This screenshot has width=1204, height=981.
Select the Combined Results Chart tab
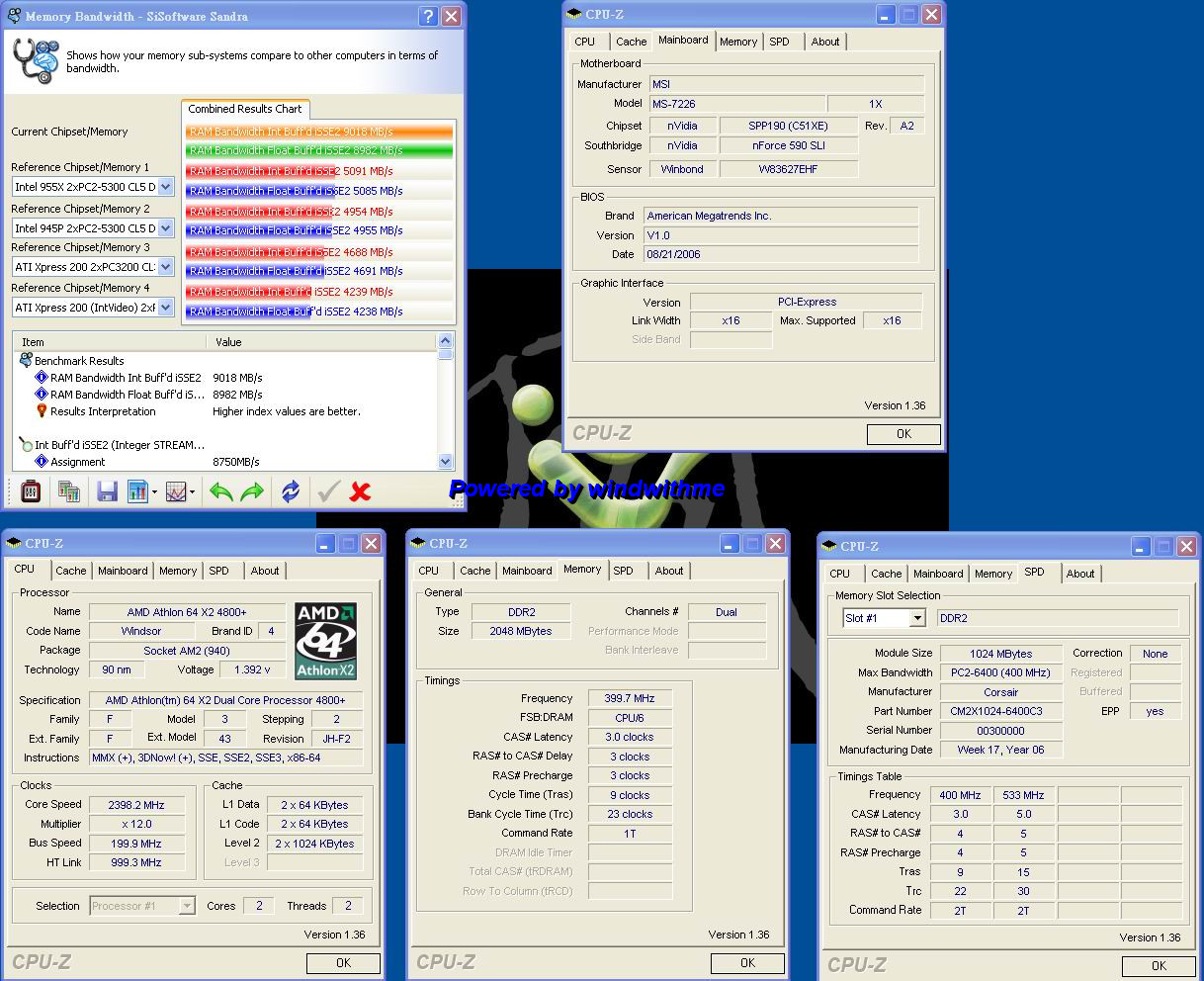click(245, 109)
